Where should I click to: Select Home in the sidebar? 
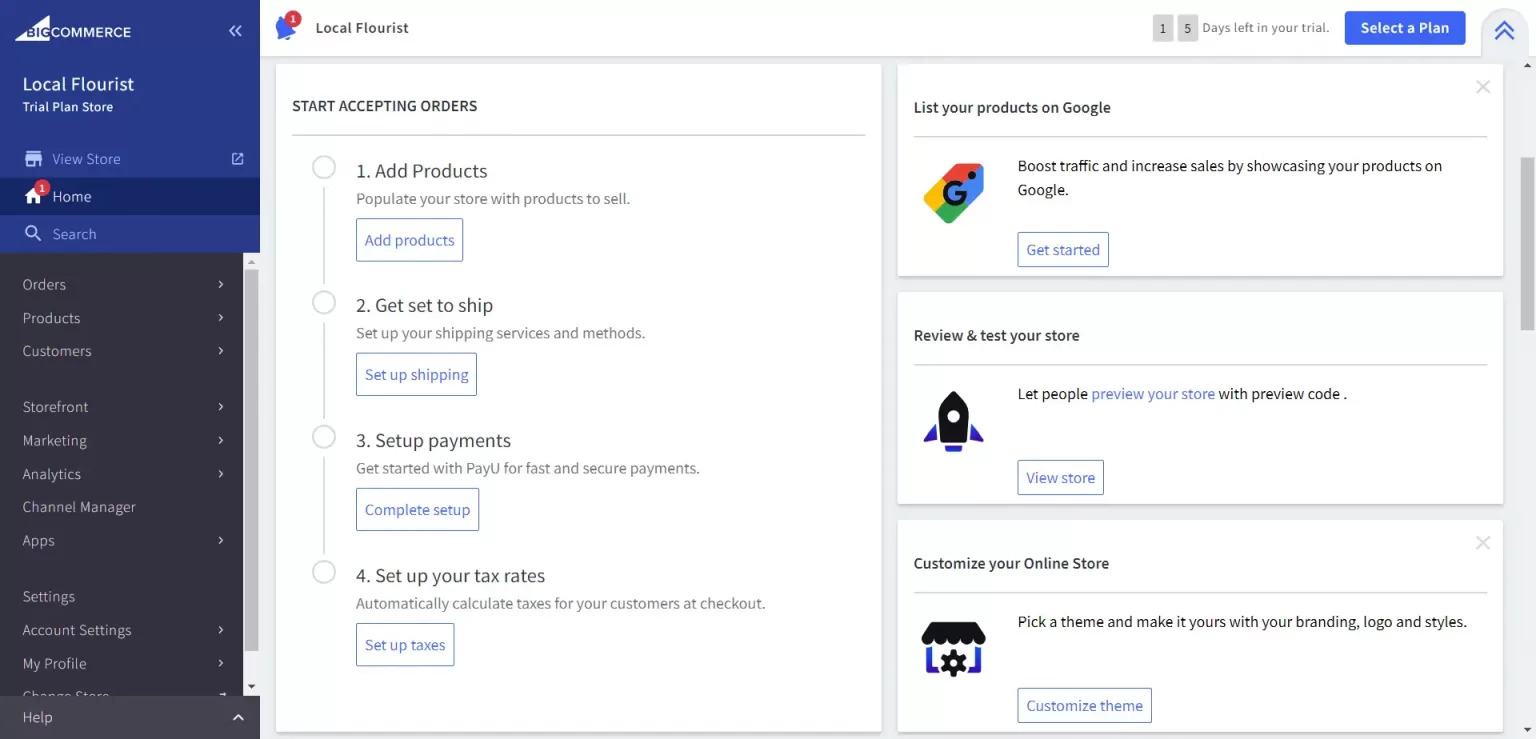tap(72, 196)
